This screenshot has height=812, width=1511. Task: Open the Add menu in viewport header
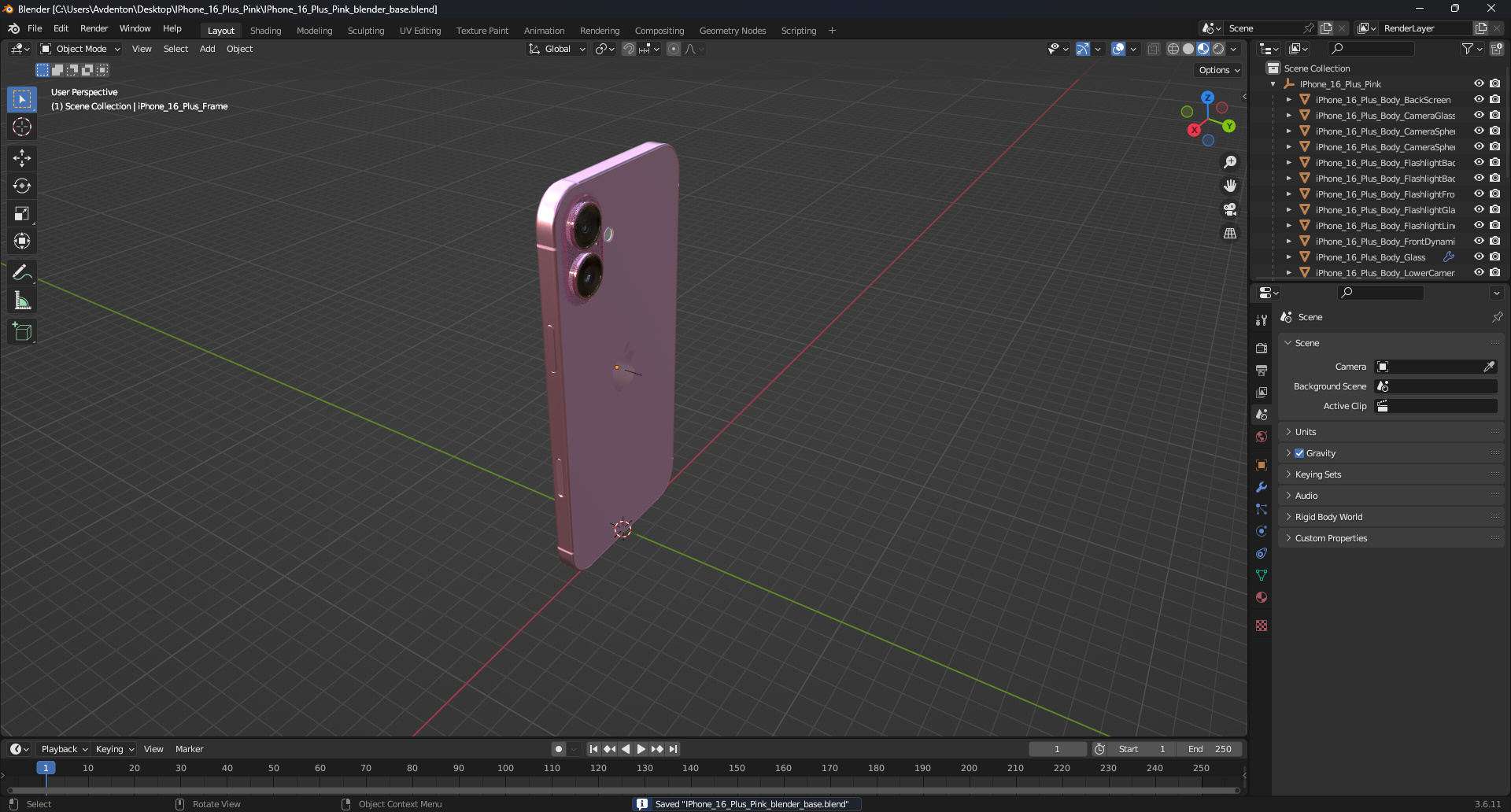coord(207,49)
